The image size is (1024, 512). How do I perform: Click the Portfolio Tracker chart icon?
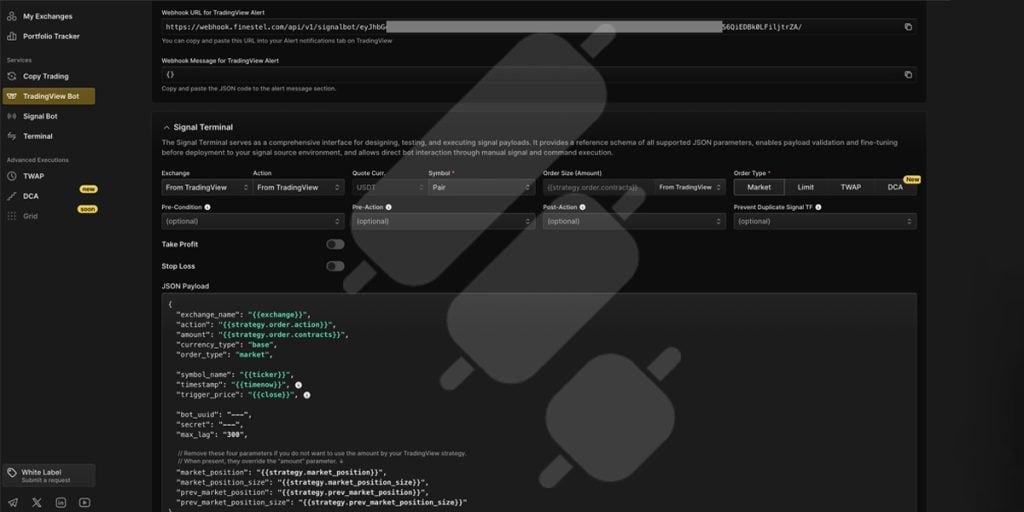click(x=12, y=37)
